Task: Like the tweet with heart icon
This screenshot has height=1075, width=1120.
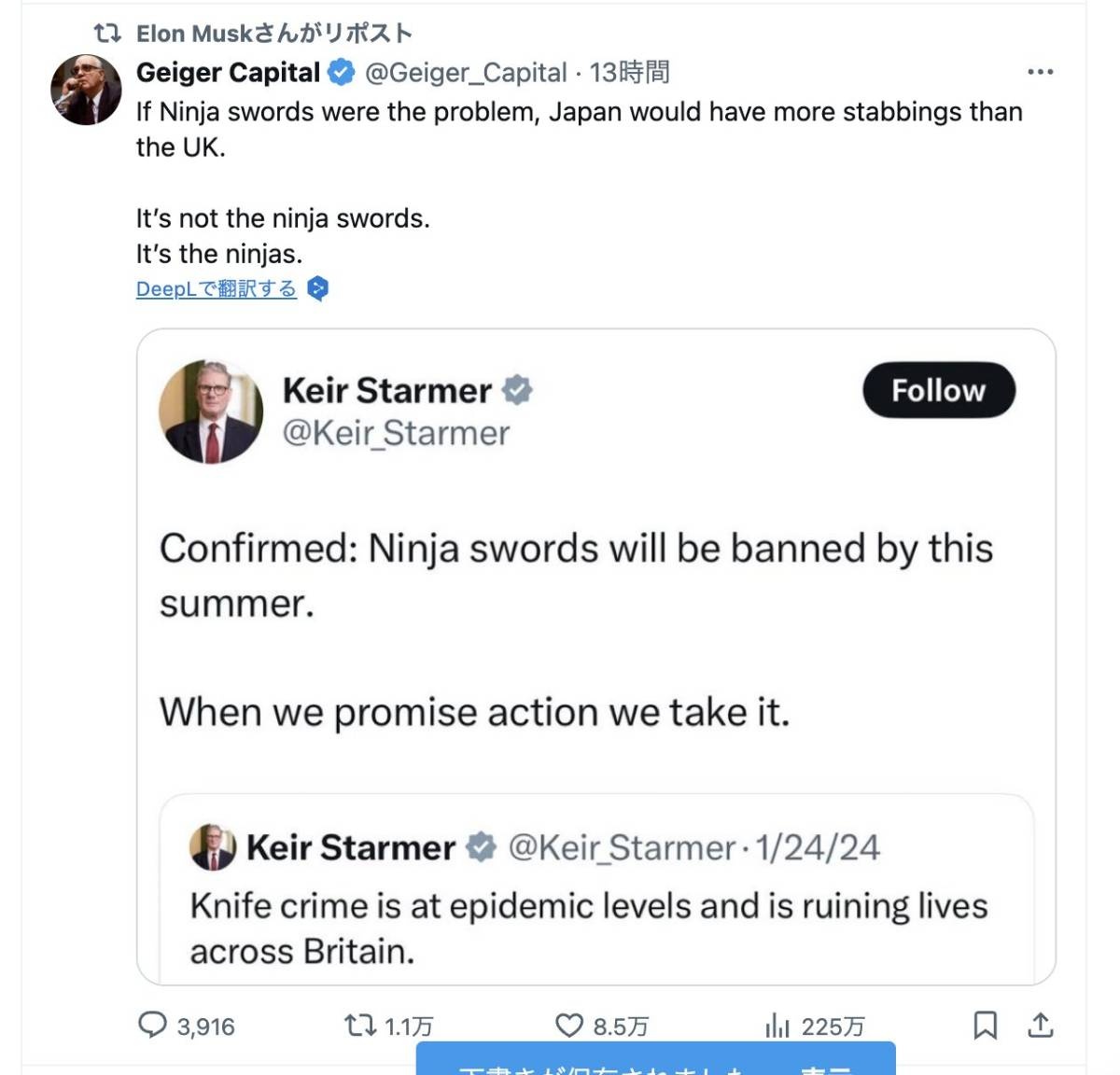Action: [x=568, y=1026]
